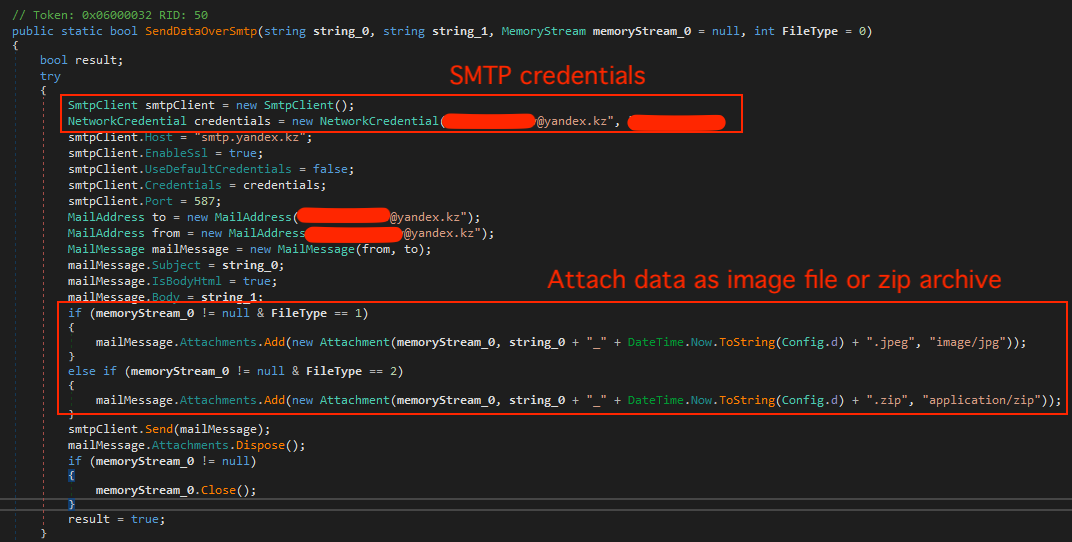Click the Token 0x06000032 comment line

(110, 15)
